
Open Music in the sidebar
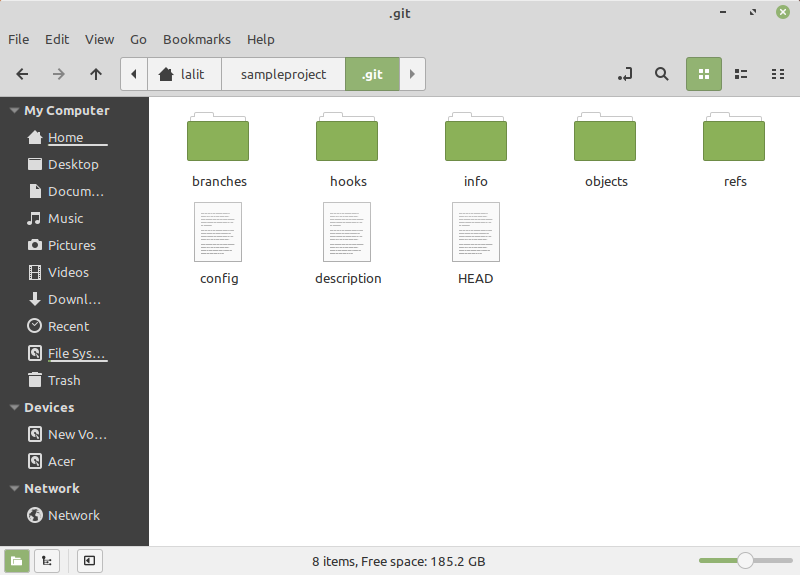click(74, 218)
